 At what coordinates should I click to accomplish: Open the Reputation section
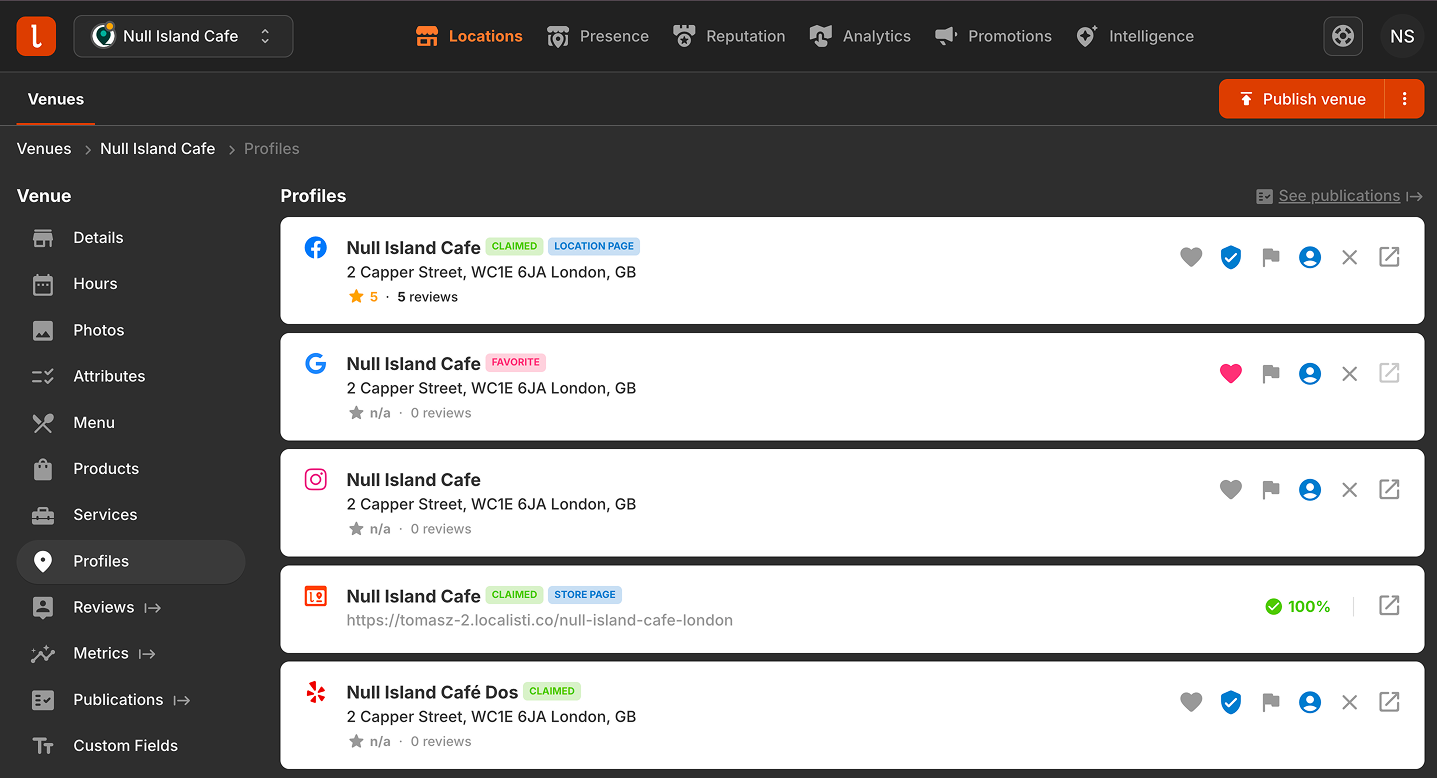[729, 36]
